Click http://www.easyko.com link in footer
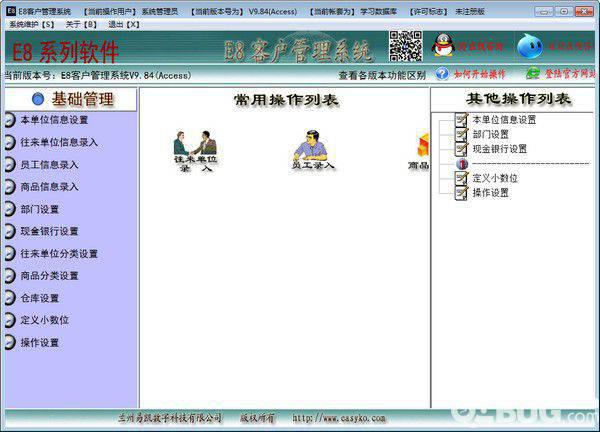 (339, 418)
